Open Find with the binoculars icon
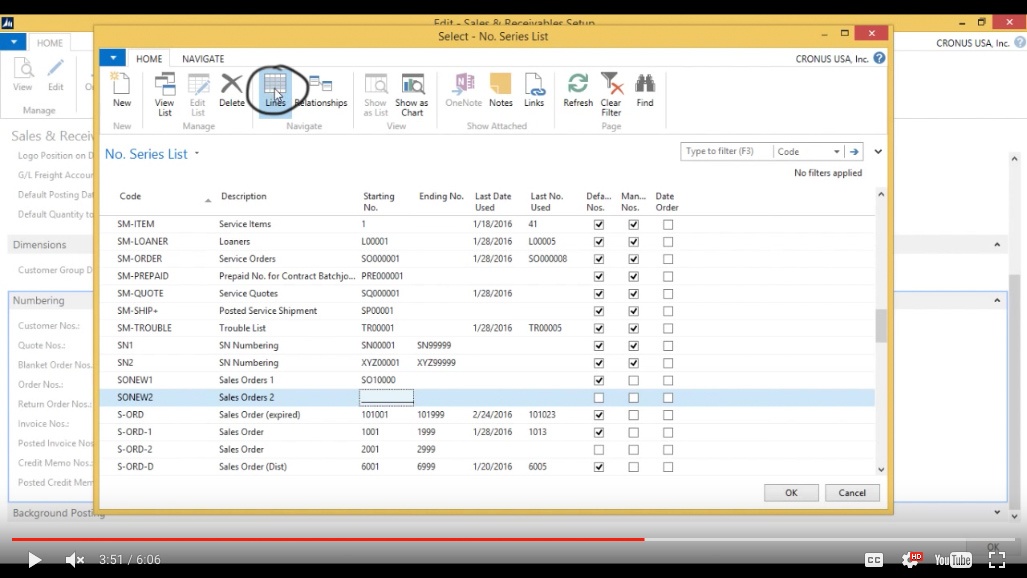This screenshot has width=1027, height=578. (645, 90)
